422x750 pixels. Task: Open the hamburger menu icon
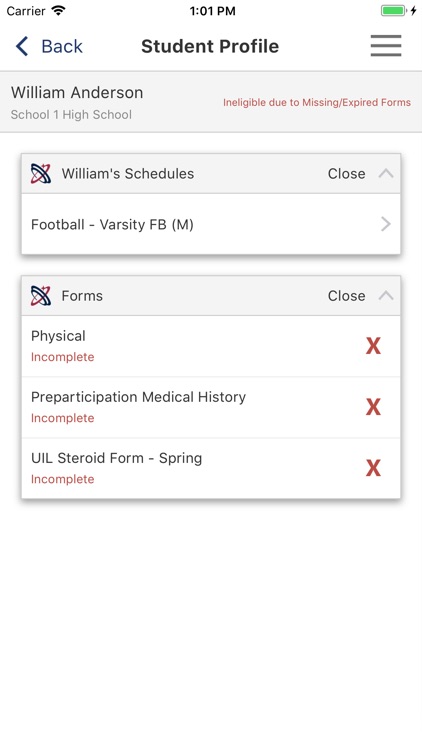pos(386,46)
